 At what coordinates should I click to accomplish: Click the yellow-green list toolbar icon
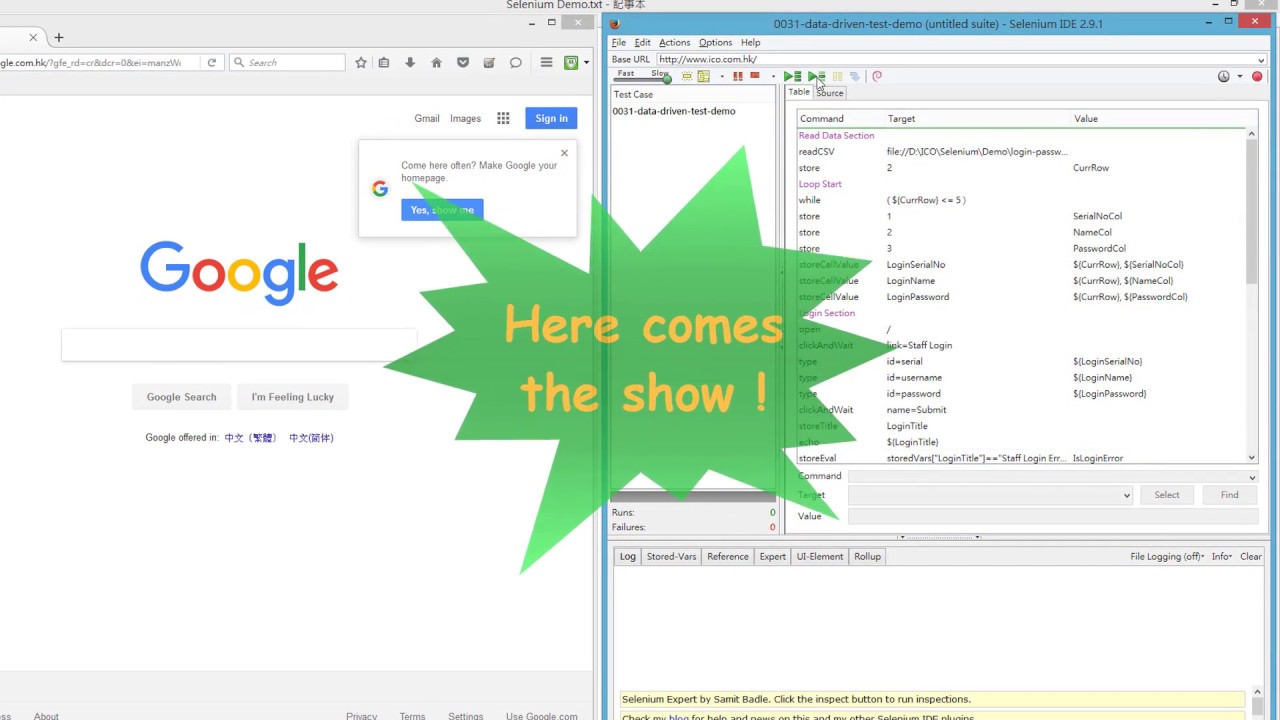(x=704, y=76)
